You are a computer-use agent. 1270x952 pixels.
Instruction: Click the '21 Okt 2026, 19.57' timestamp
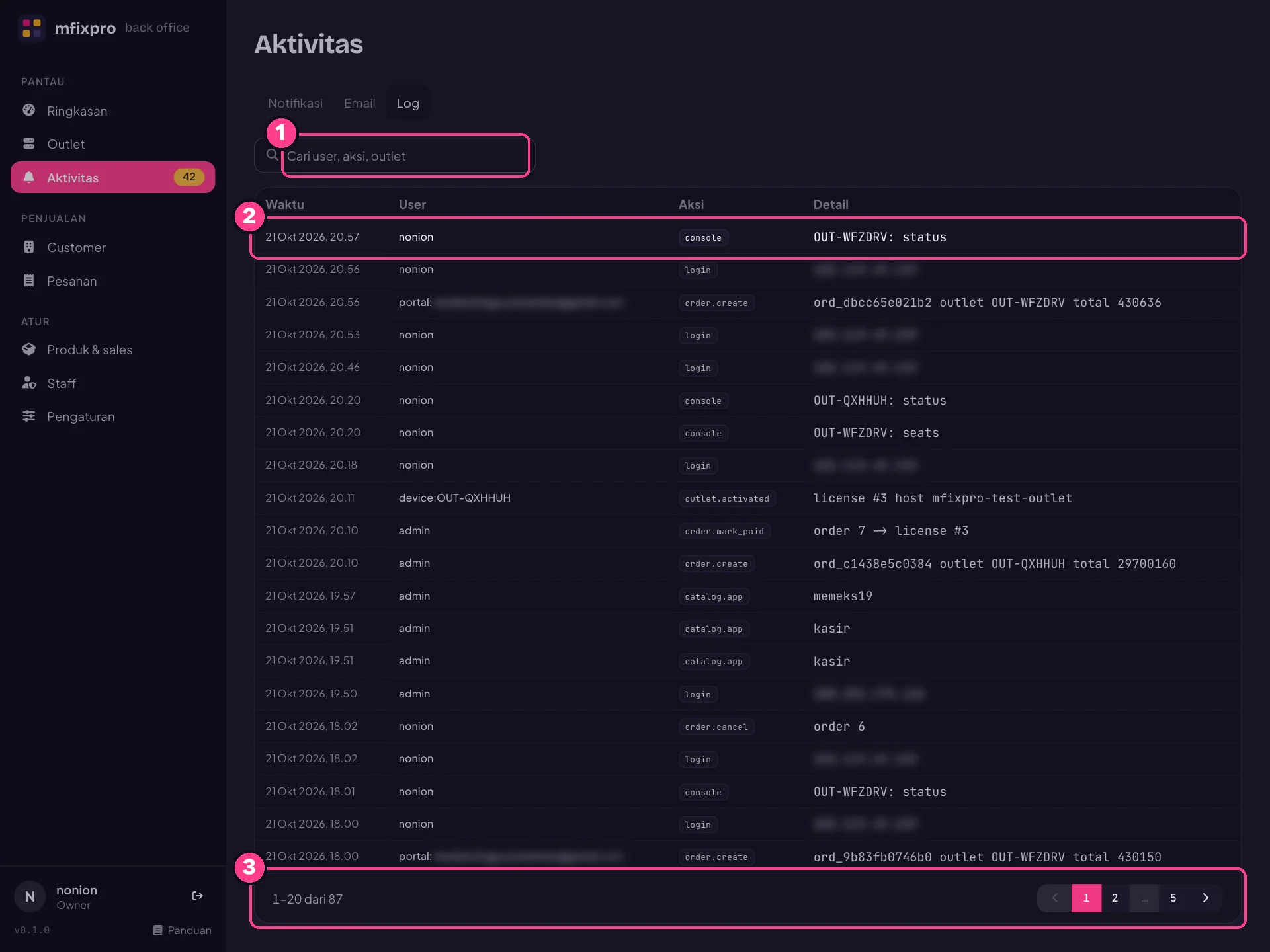coord(310,596)
